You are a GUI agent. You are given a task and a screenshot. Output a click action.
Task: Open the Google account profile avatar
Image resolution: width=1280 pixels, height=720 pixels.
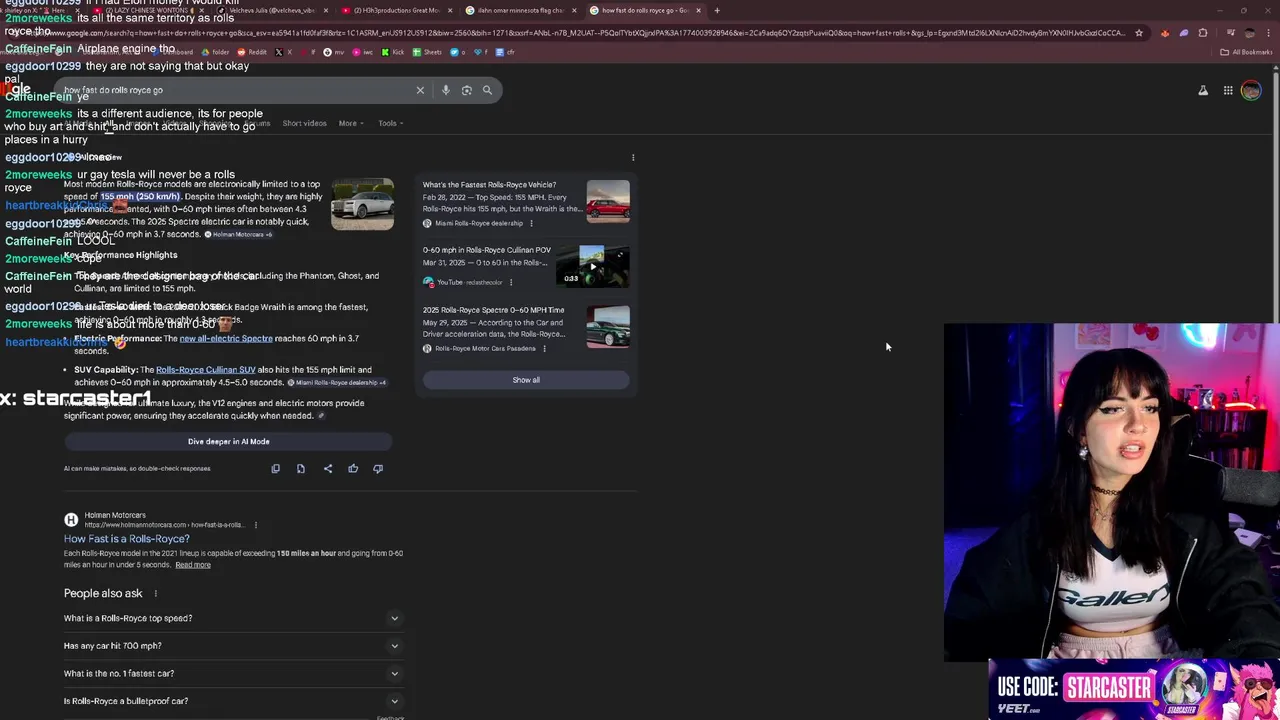pos(1251,90)
